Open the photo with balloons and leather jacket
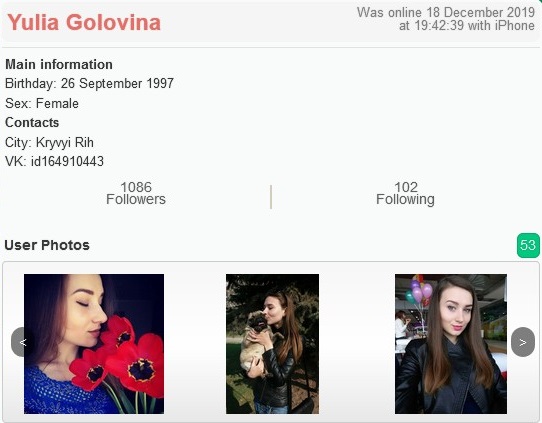 (451, 344)
